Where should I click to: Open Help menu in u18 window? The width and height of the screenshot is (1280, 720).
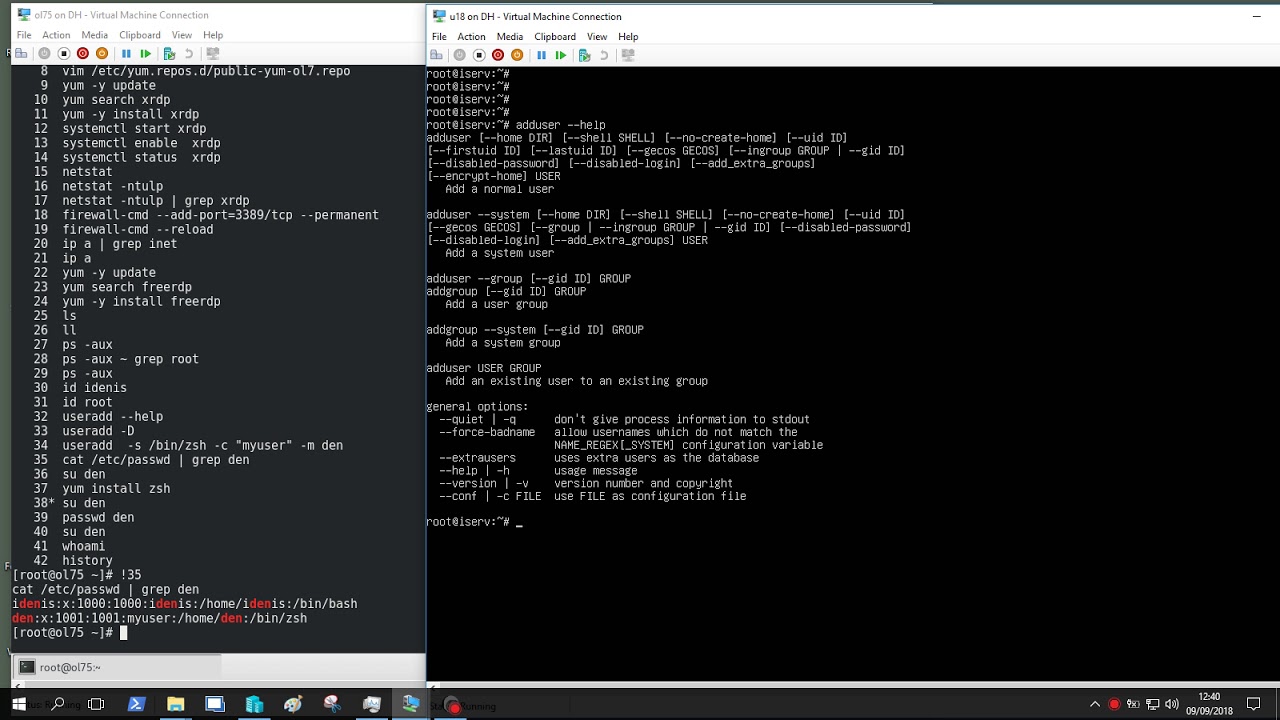click(628, 37)
